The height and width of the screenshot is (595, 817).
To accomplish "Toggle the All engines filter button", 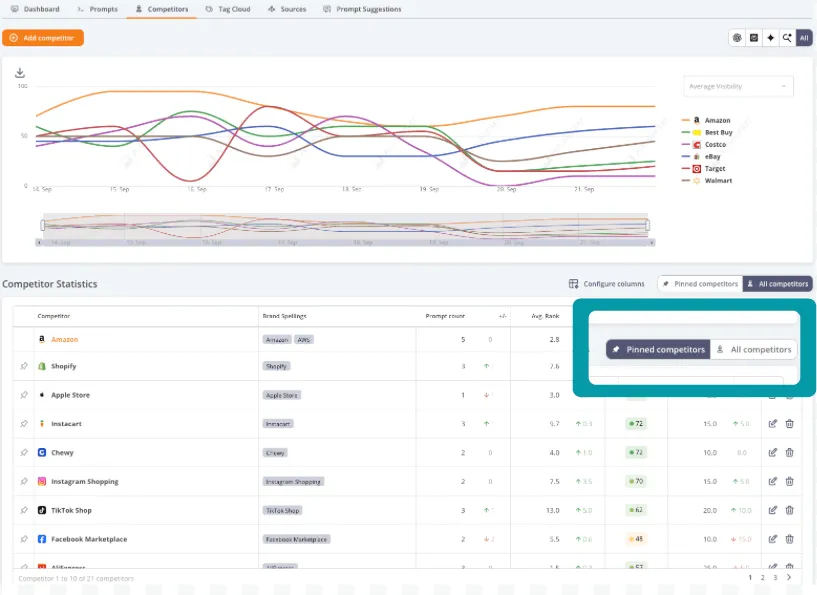I will 804,38.
